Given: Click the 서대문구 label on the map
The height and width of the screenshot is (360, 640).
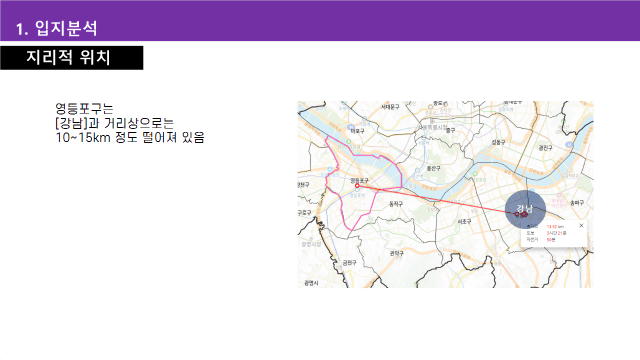Looking at the screenshot, I should click(390, 107).
